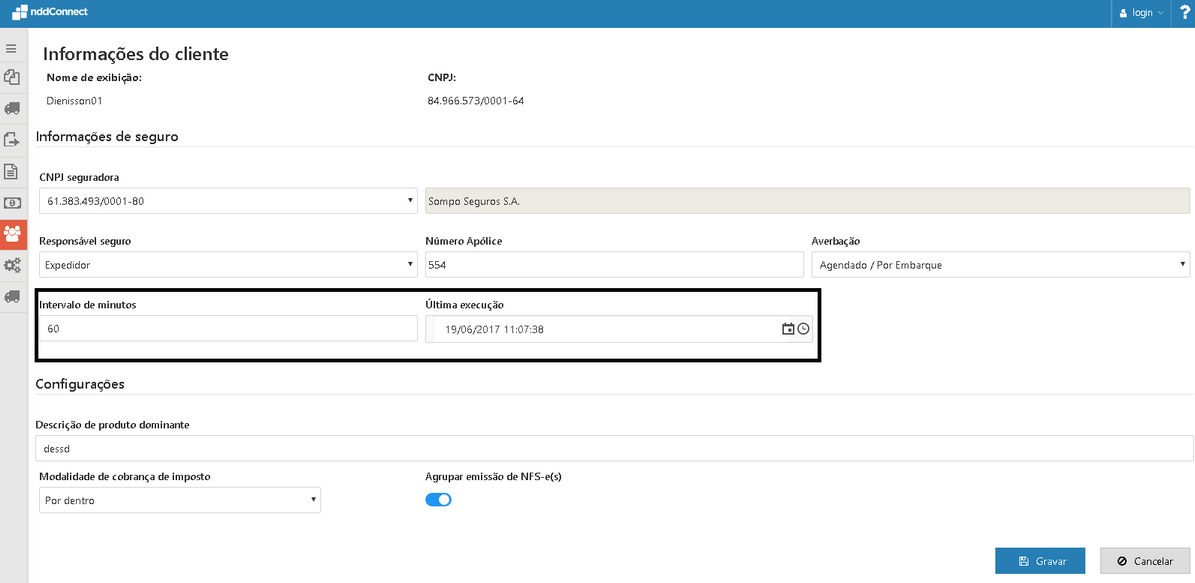
Task: Open the hamburger menu in the sidebar
Action: point(12,48)
